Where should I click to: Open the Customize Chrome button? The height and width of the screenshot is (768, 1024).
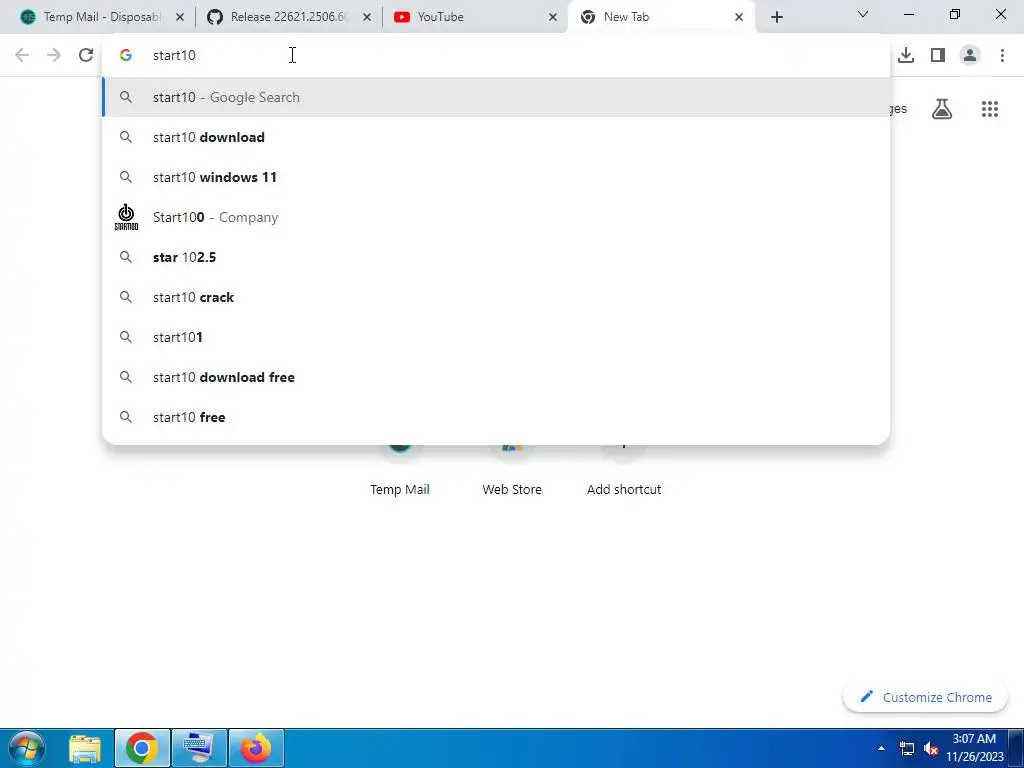[x=926, y=697]
